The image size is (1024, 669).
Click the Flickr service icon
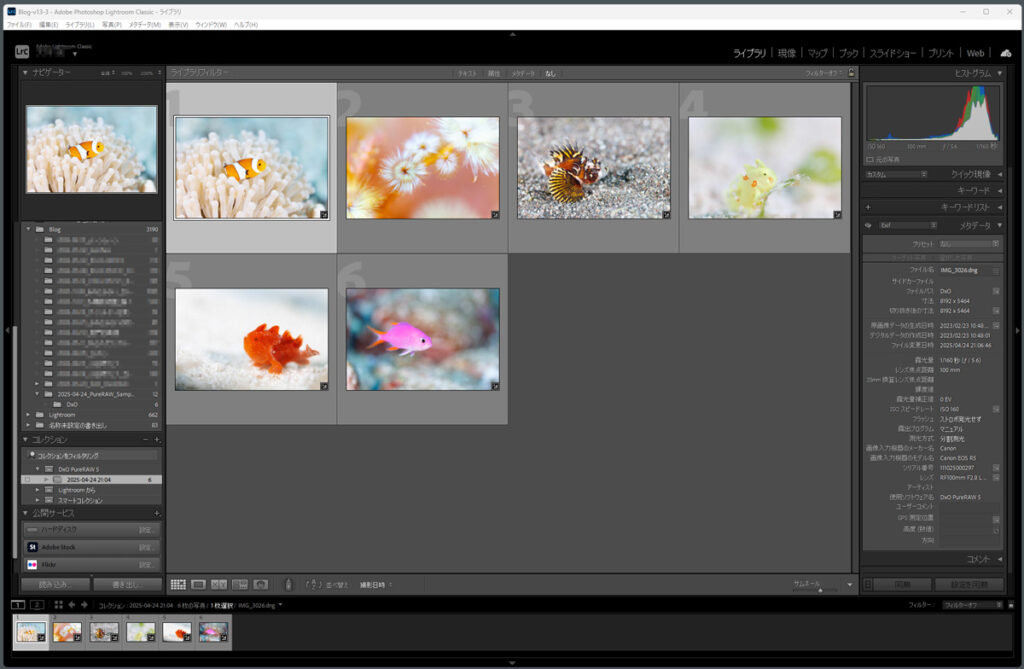(33, 564)
